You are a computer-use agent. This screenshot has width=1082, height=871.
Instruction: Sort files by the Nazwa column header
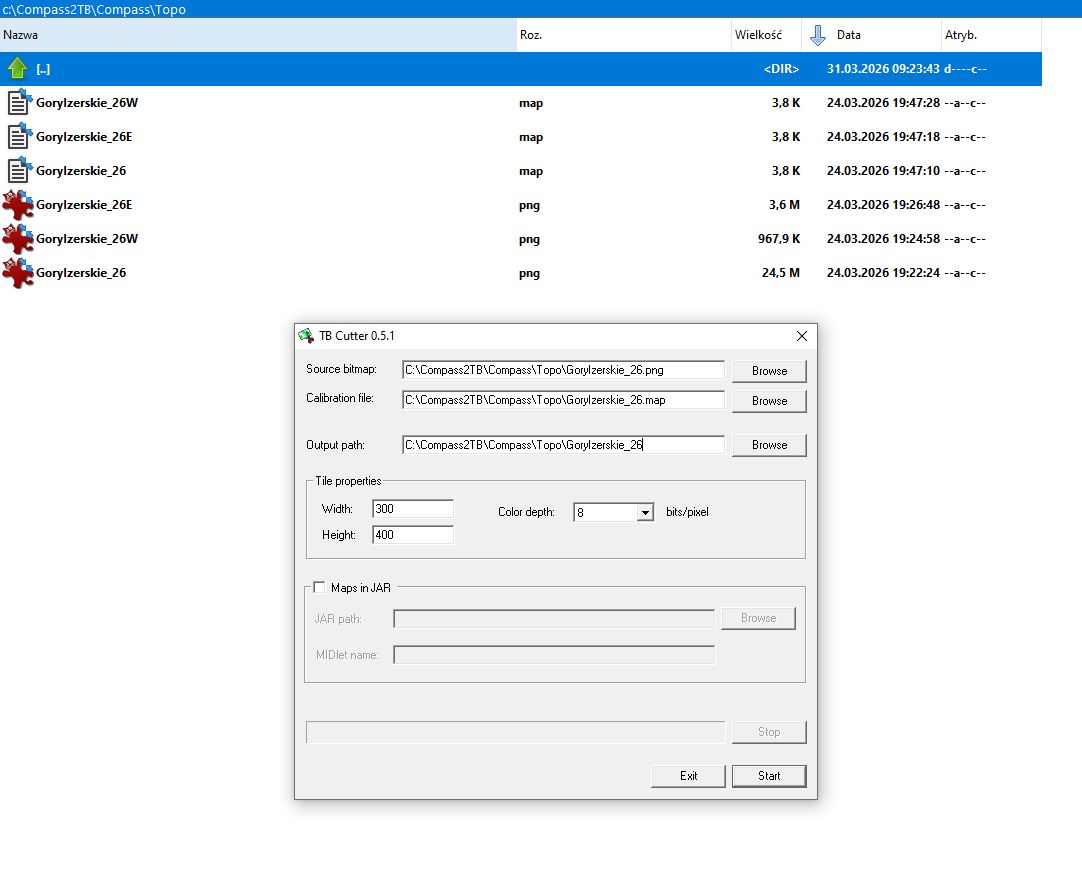coord(258,35)
